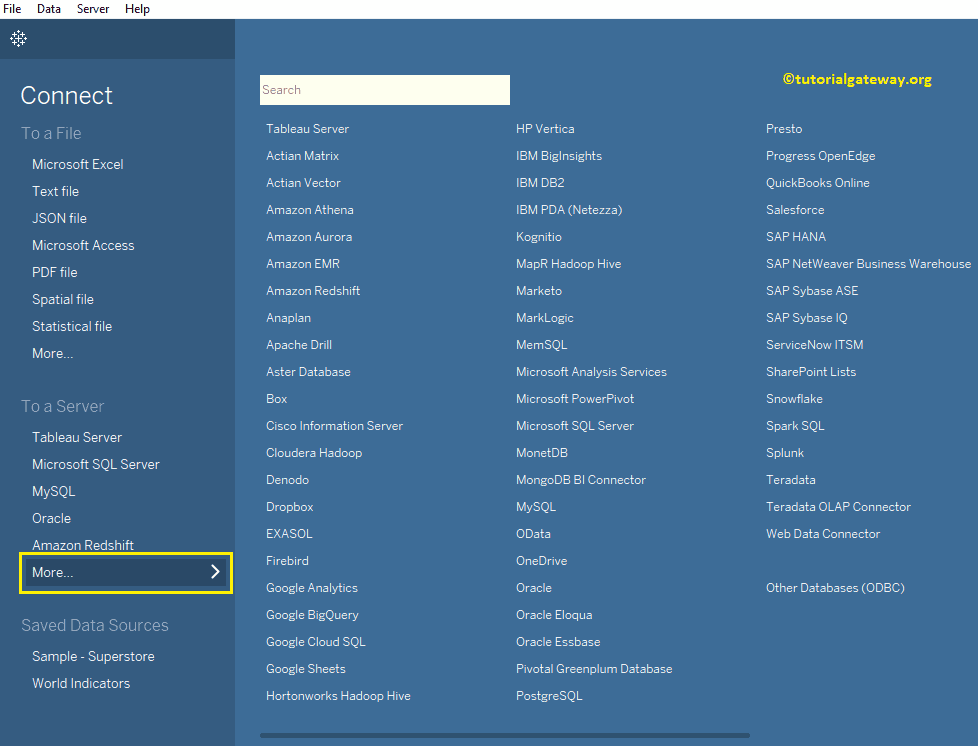Select Microsoft SQL Server in left sidebar

coord(96,464)
